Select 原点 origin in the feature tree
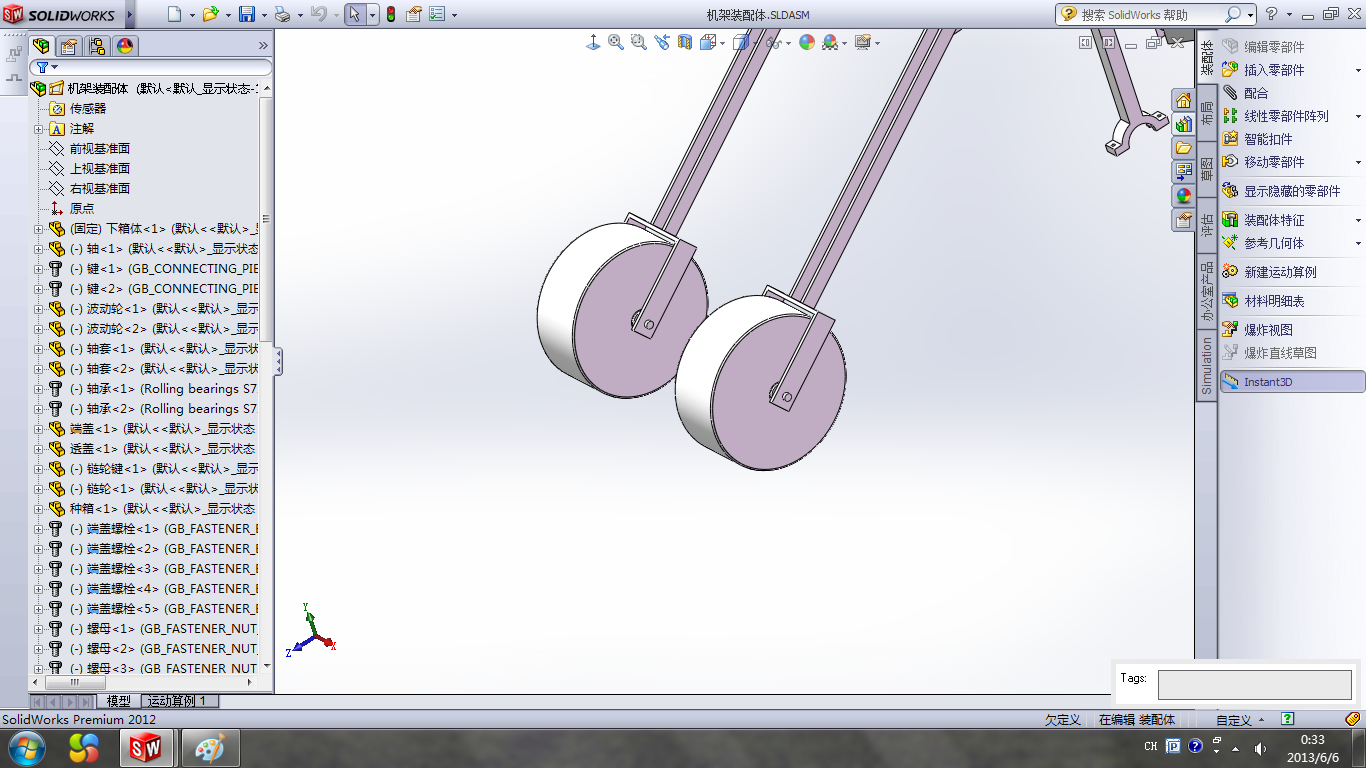The image size is (1366, 768). pyautogui.click(x=82, y=209)
